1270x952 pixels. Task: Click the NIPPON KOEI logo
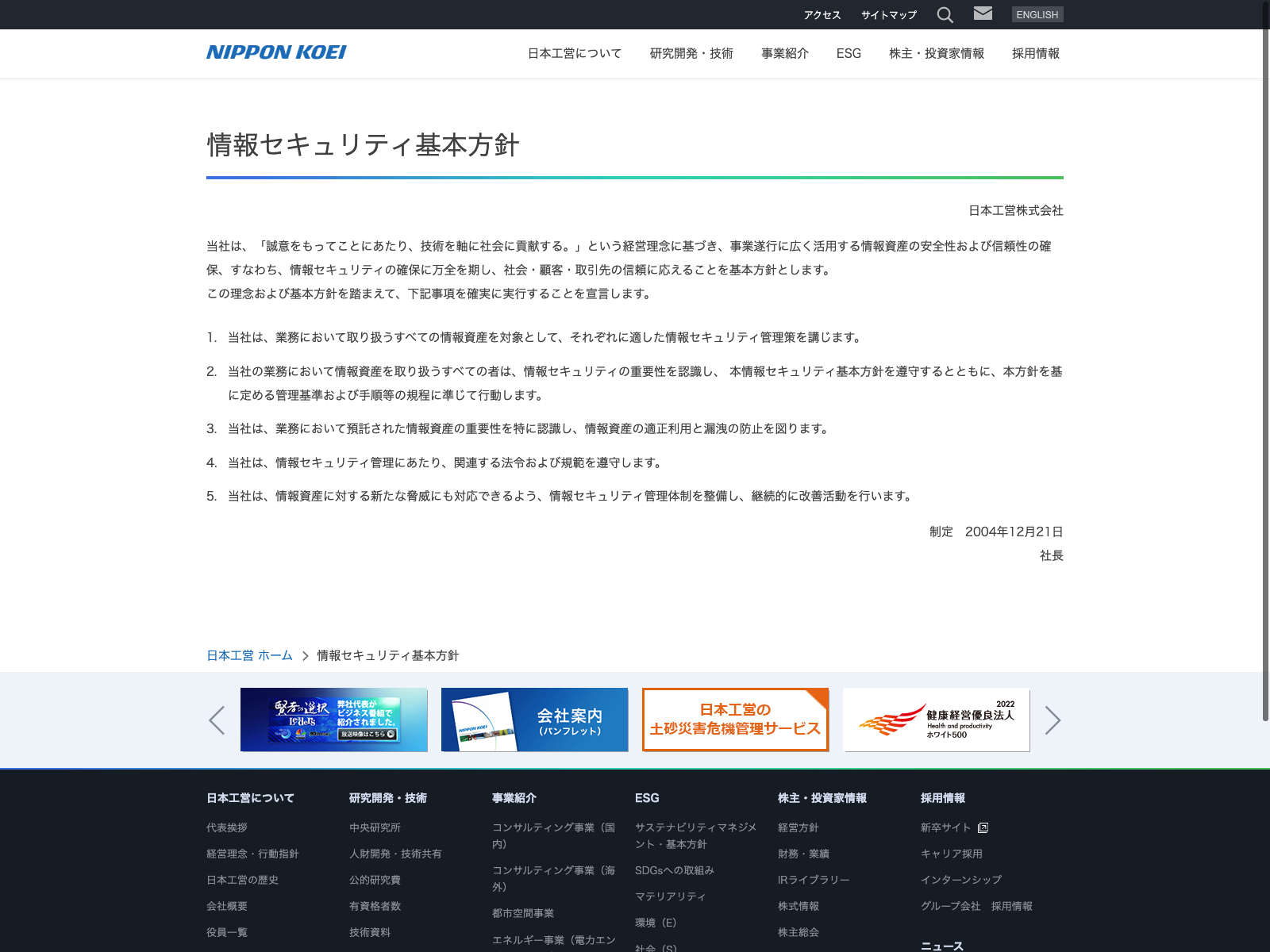[276, 52]
